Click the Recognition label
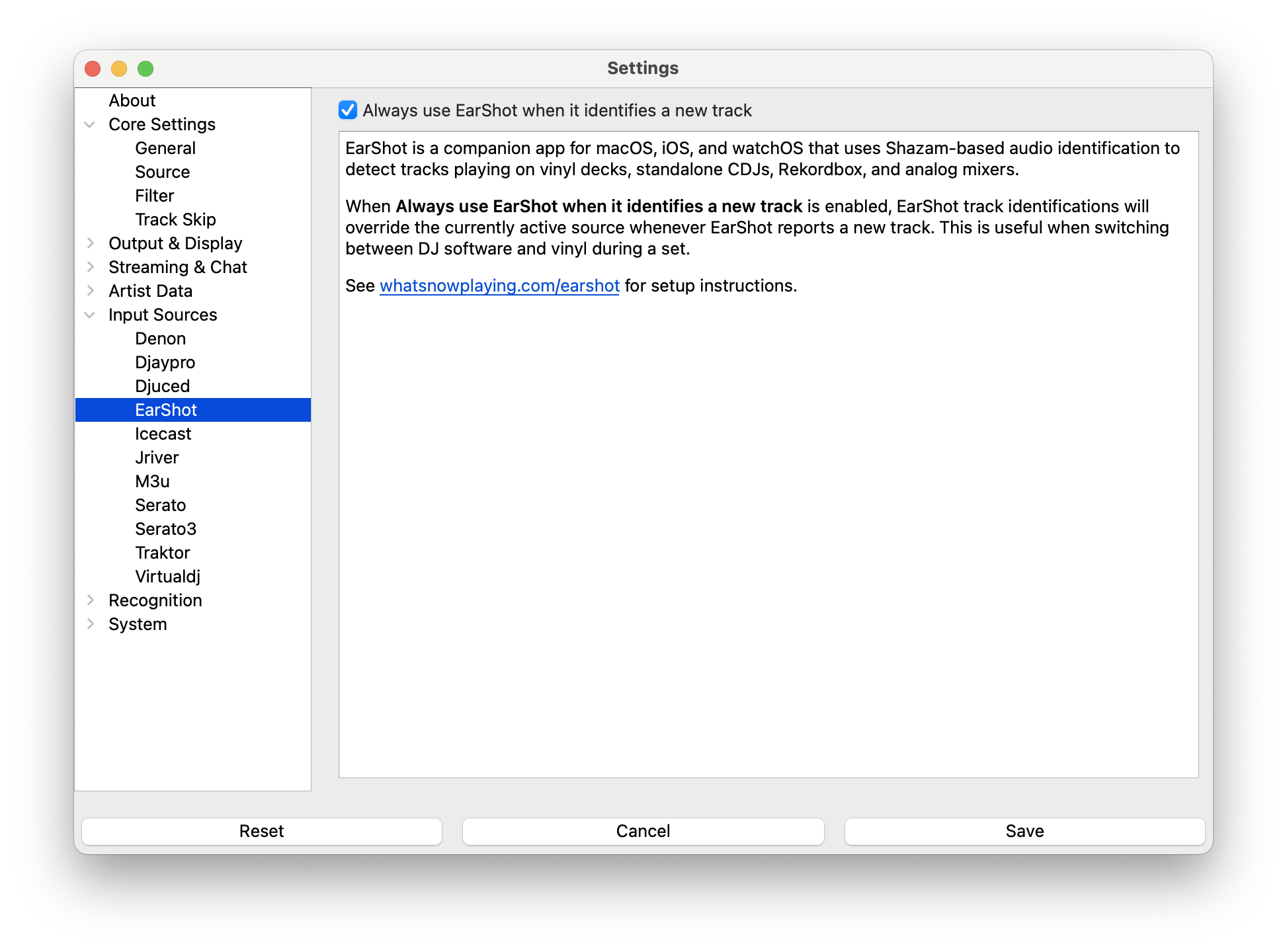This screenshot has height=952, width=1287. (x=155, y=600)
